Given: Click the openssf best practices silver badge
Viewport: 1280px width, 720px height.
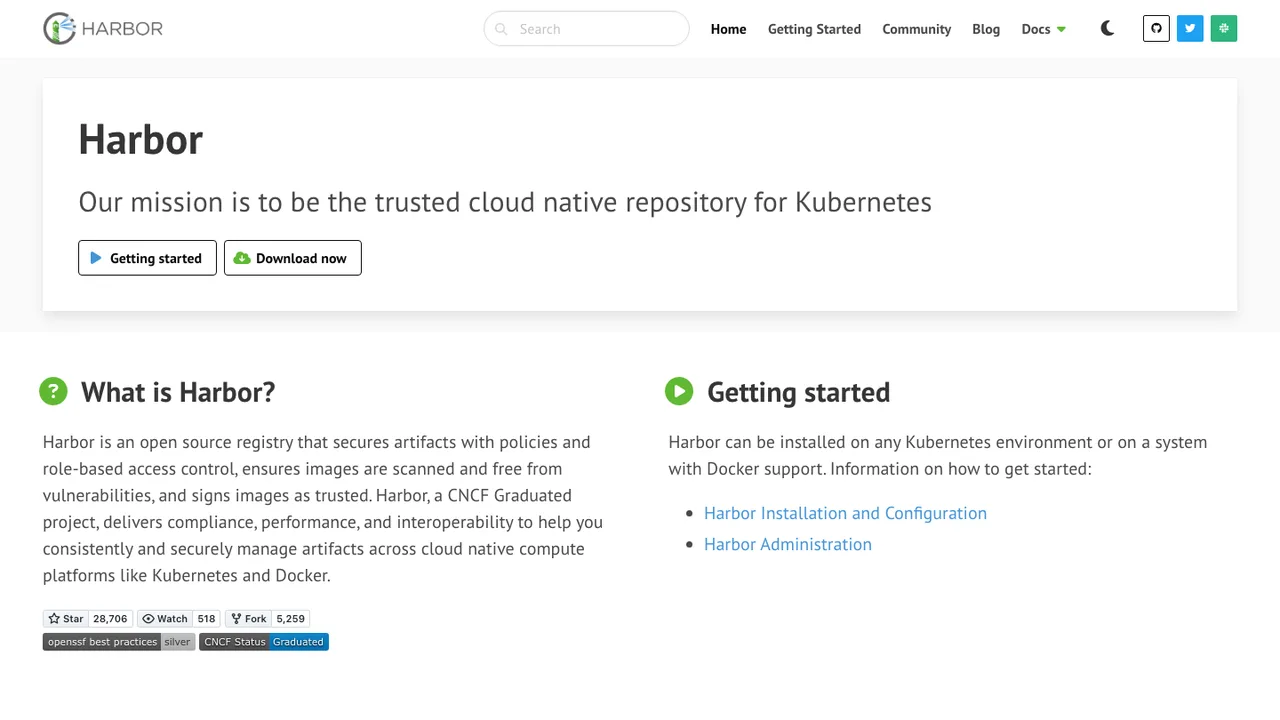Looking at the screenshot, I should click(x=119, y=642).
